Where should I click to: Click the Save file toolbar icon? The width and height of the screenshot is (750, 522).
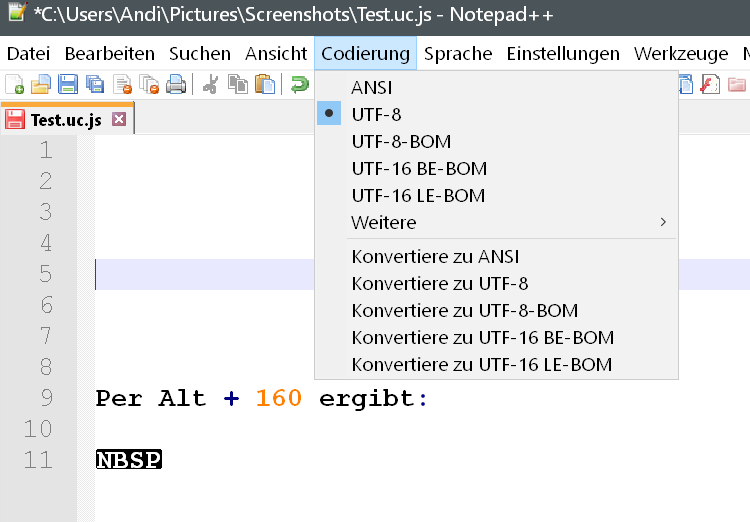tap(68, 85)
